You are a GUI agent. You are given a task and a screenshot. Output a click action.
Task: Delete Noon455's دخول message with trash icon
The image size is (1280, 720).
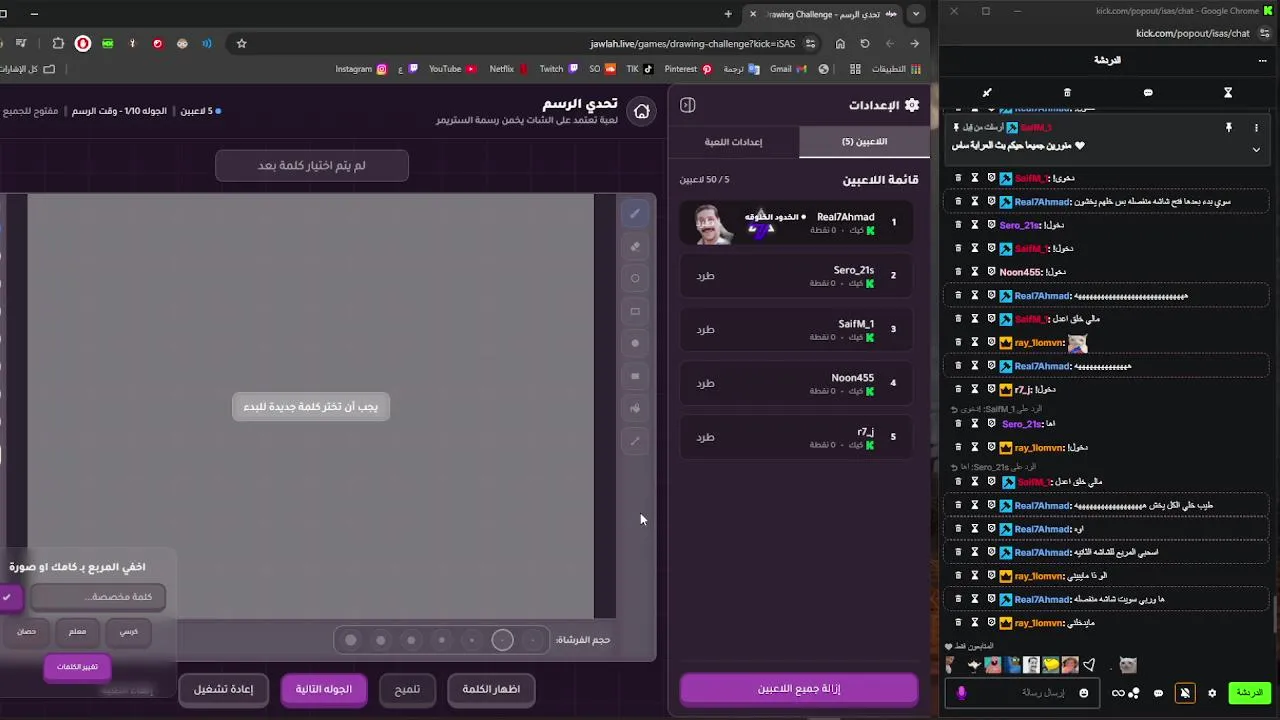pos(958,272)
